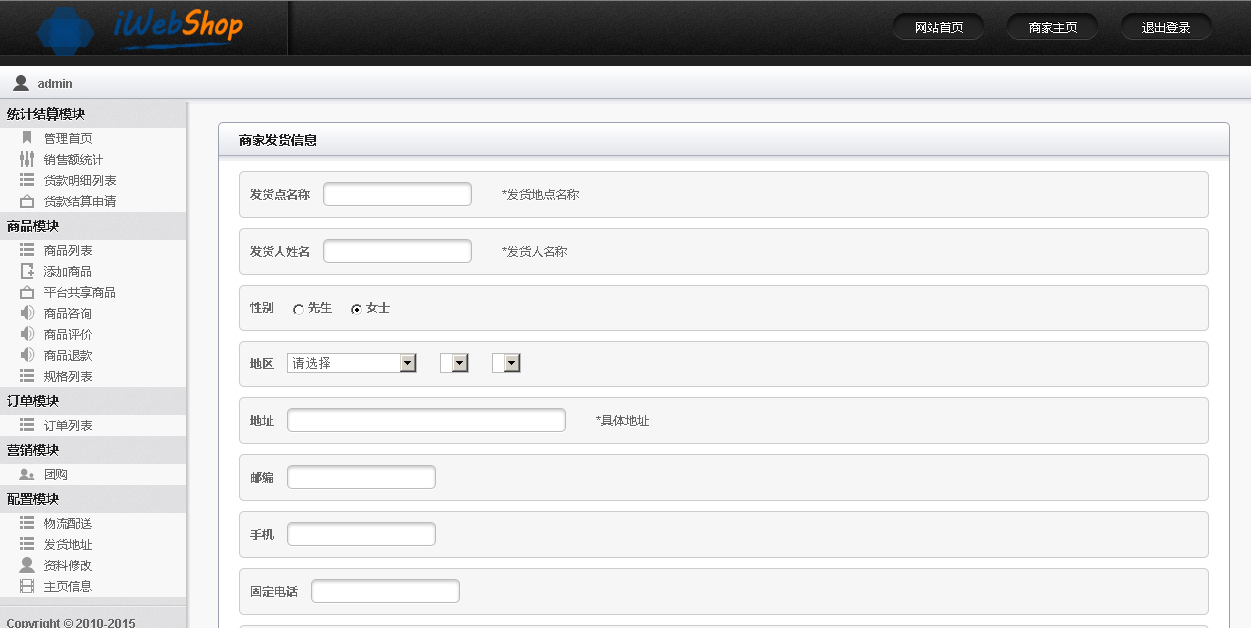Viewport: 1251px width, 628px height.
Task: Focus the 地址 input field
Action: point(426,420)
